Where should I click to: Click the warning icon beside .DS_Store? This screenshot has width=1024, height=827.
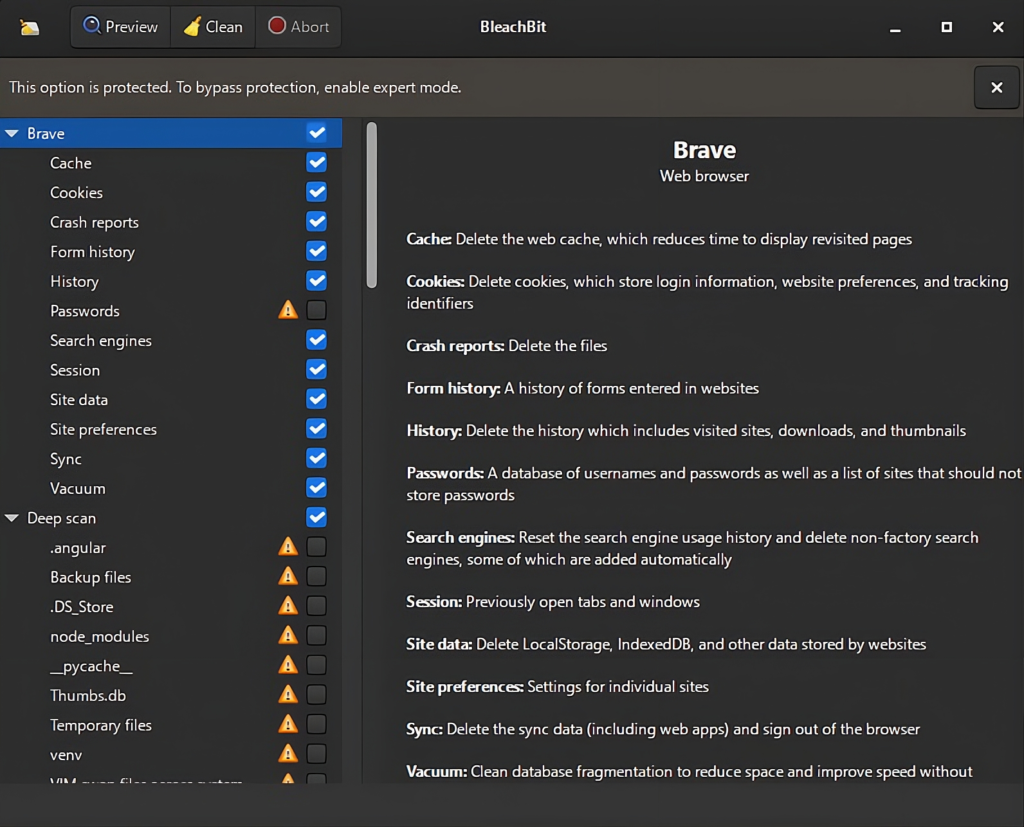(x=288, y=606)
